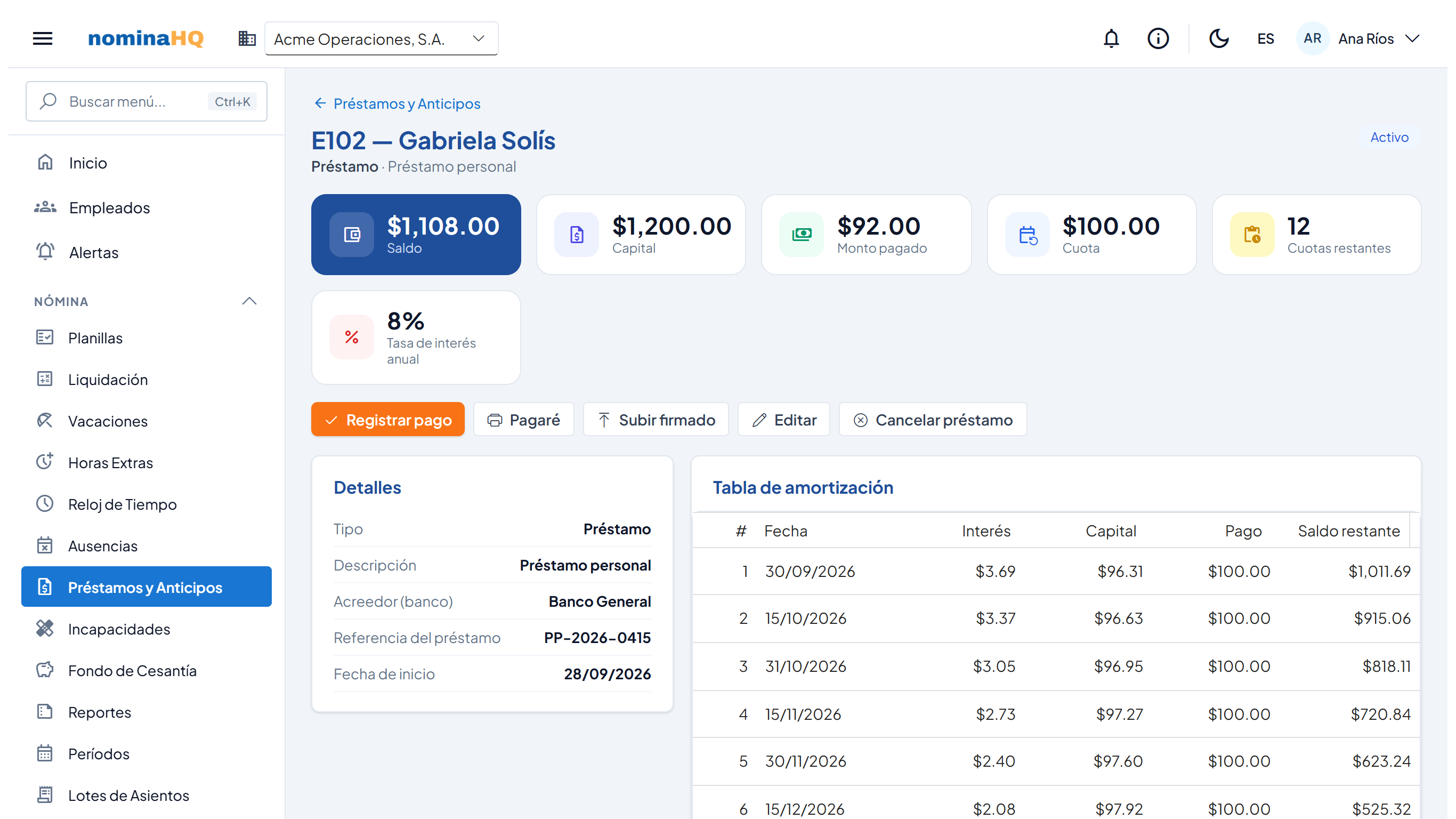Click the Monto pagado cash icon
Viewport: 1456px width, 819px height.
tap(802, 234)
